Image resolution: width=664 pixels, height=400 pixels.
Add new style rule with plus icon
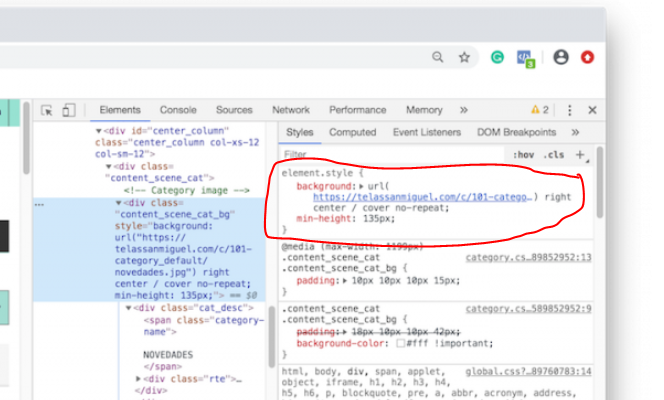coord(579,155)
